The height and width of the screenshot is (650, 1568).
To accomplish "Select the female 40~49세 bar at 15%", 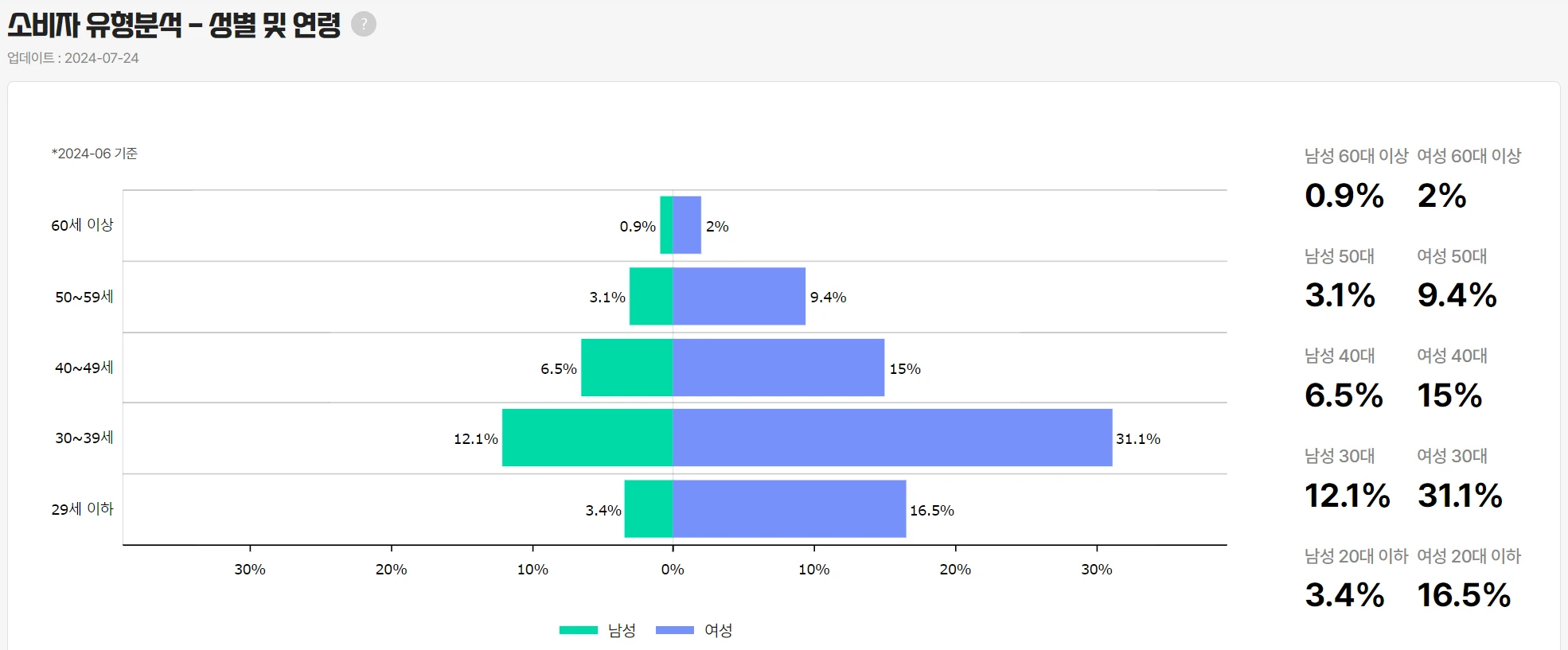I will [778, 368].
